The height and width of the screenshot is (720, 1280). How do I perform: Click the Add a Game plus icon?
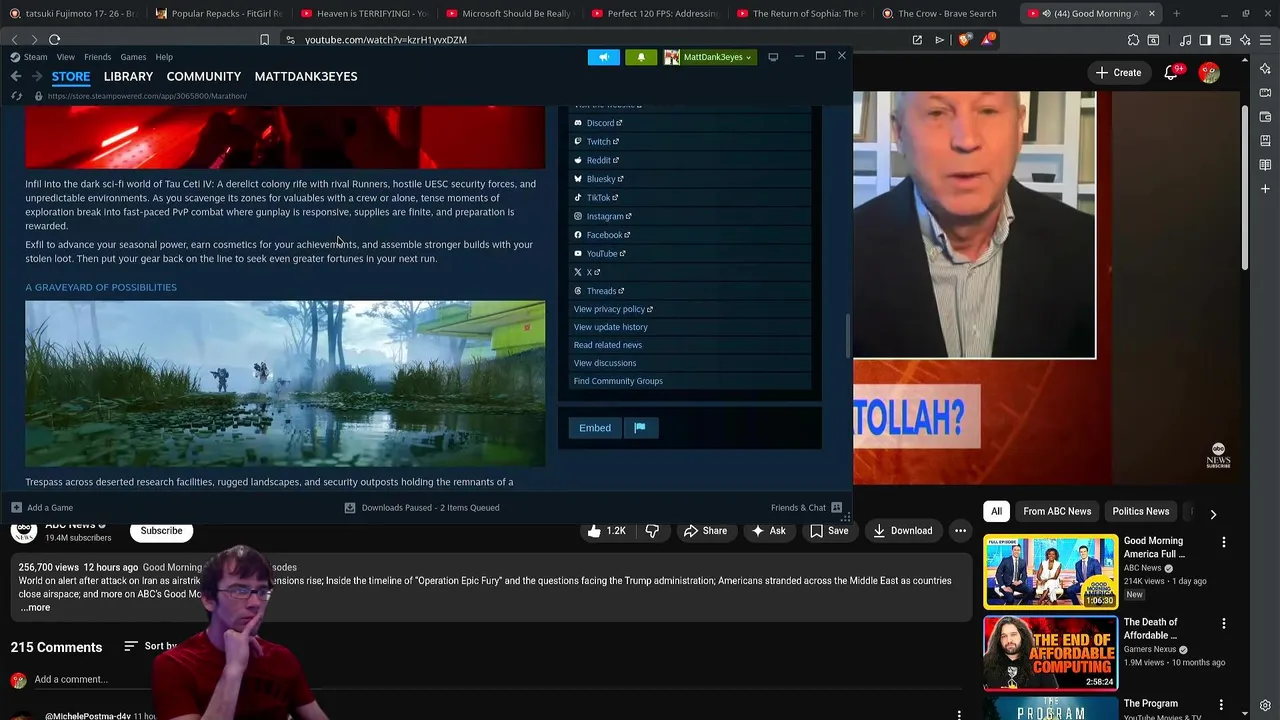click(16, 507)
